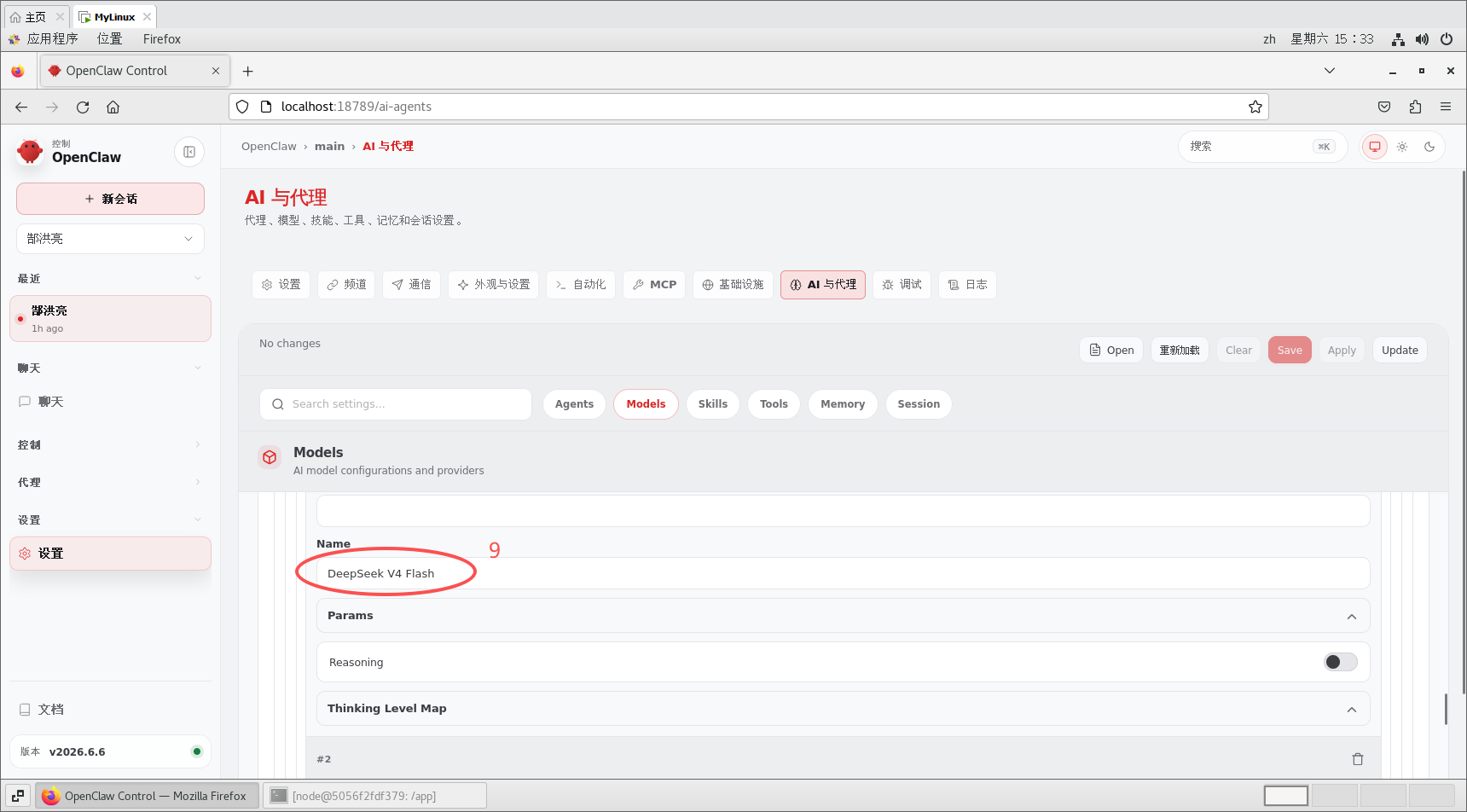Reload the page in Firefox
The width and height of the screenshot is (1467, 812).
point(83,107)
